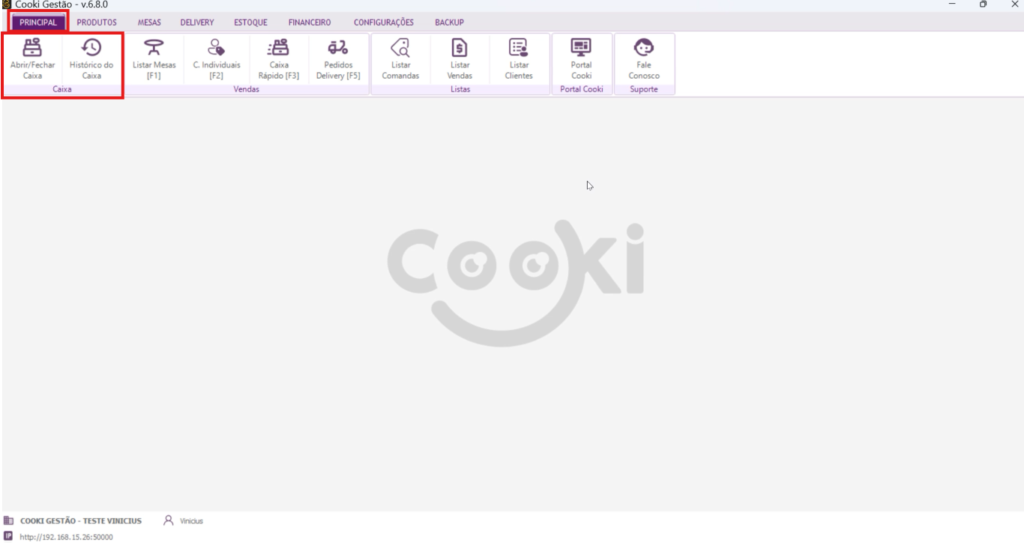Open C. Individuais [F2] comandas

[216, 58]
